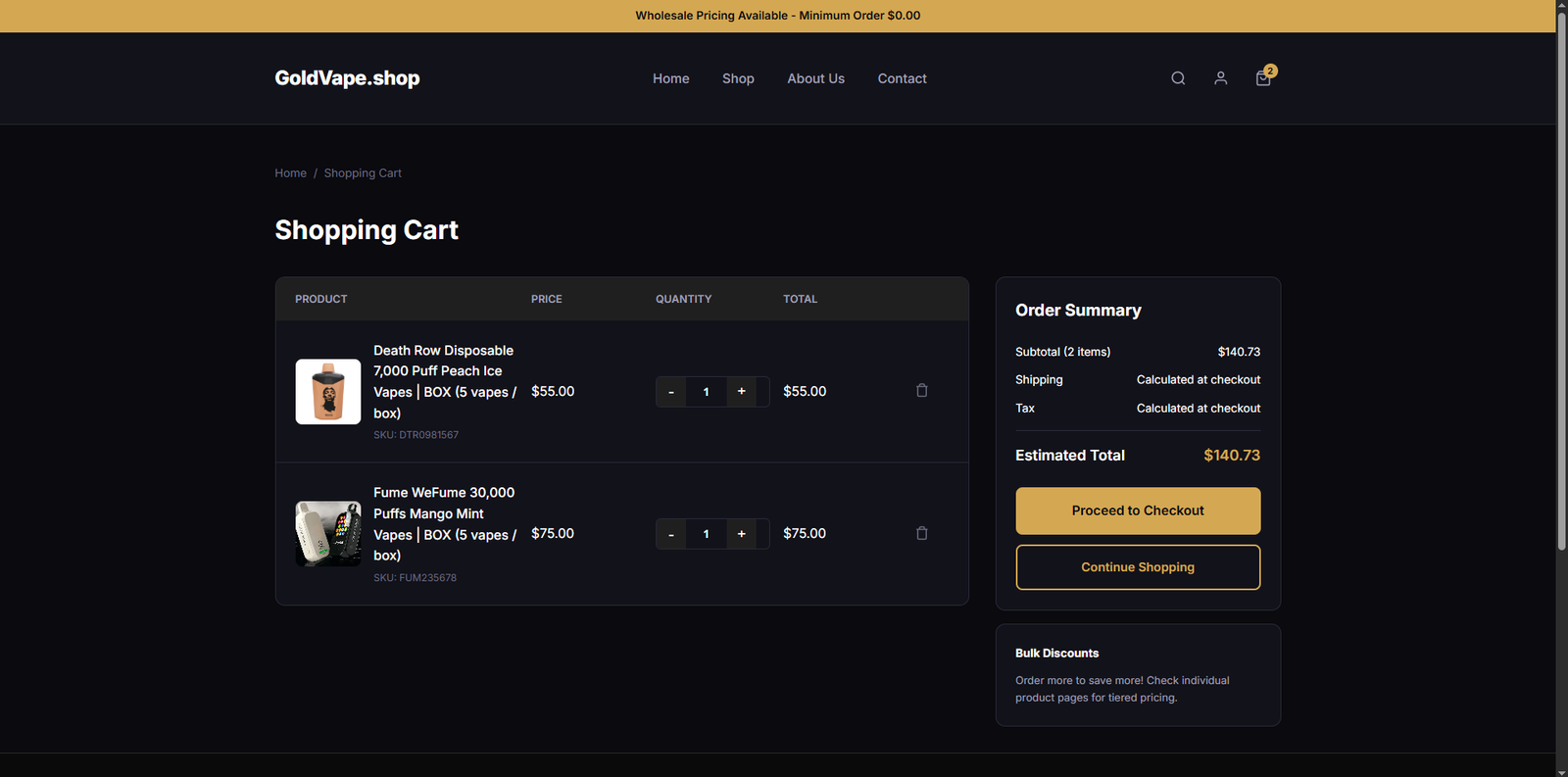The height and width of the screenshot is (777, 1568).
Task: Open the Shop menu item
Action: tap(738, 78)
